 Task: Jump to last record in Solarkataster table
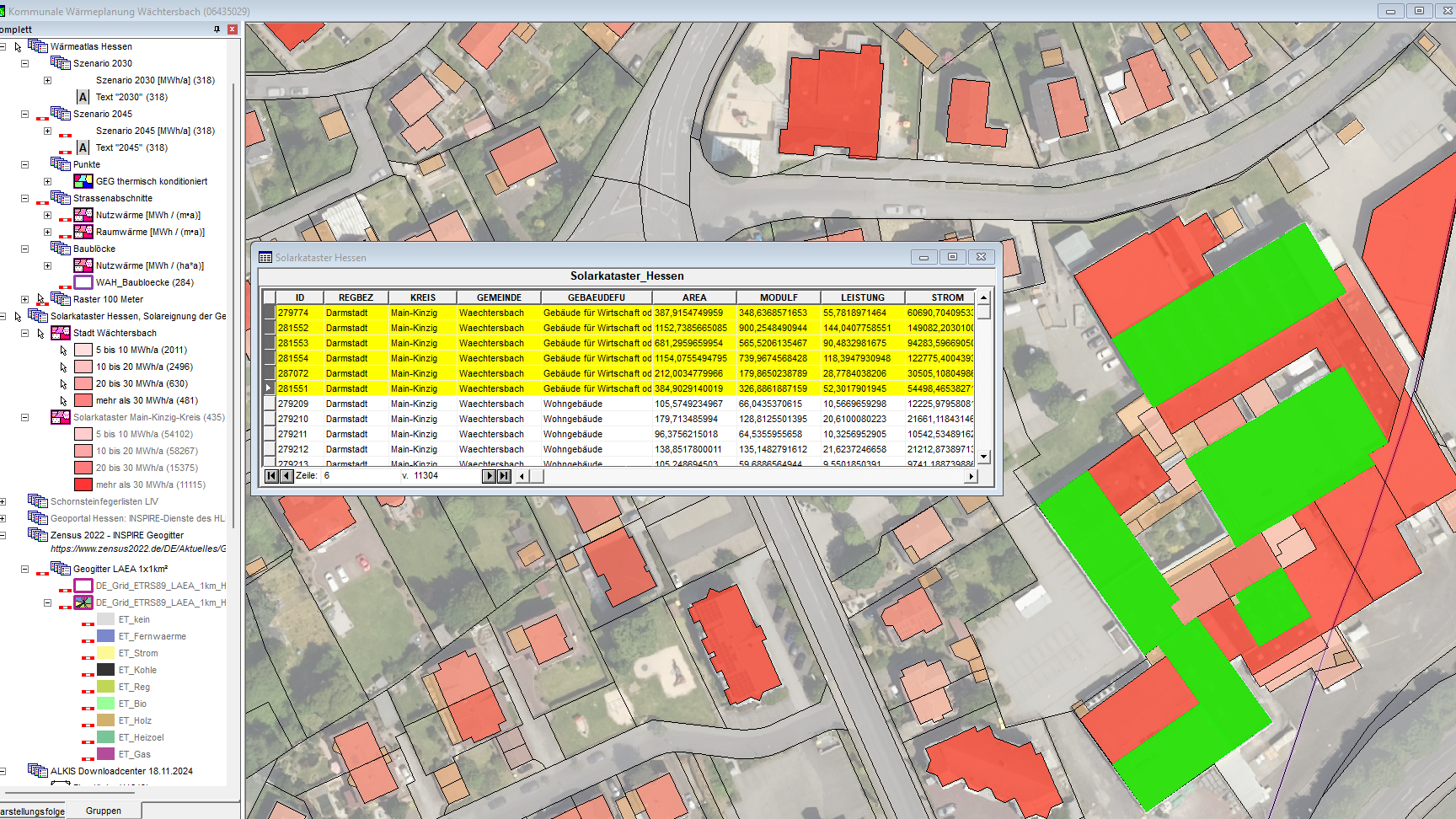[504, 476]
